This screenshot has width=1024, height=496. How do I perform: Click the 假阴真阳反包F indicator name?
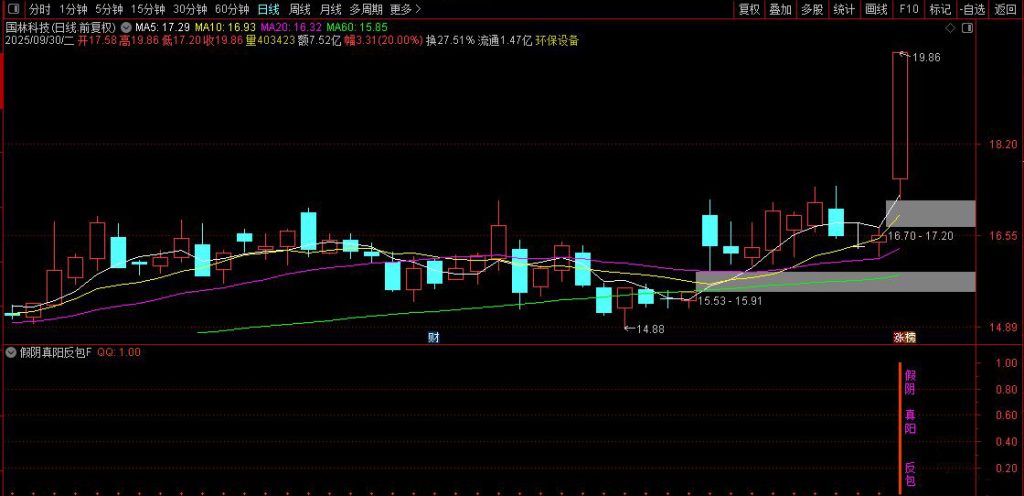pos(56,352)
